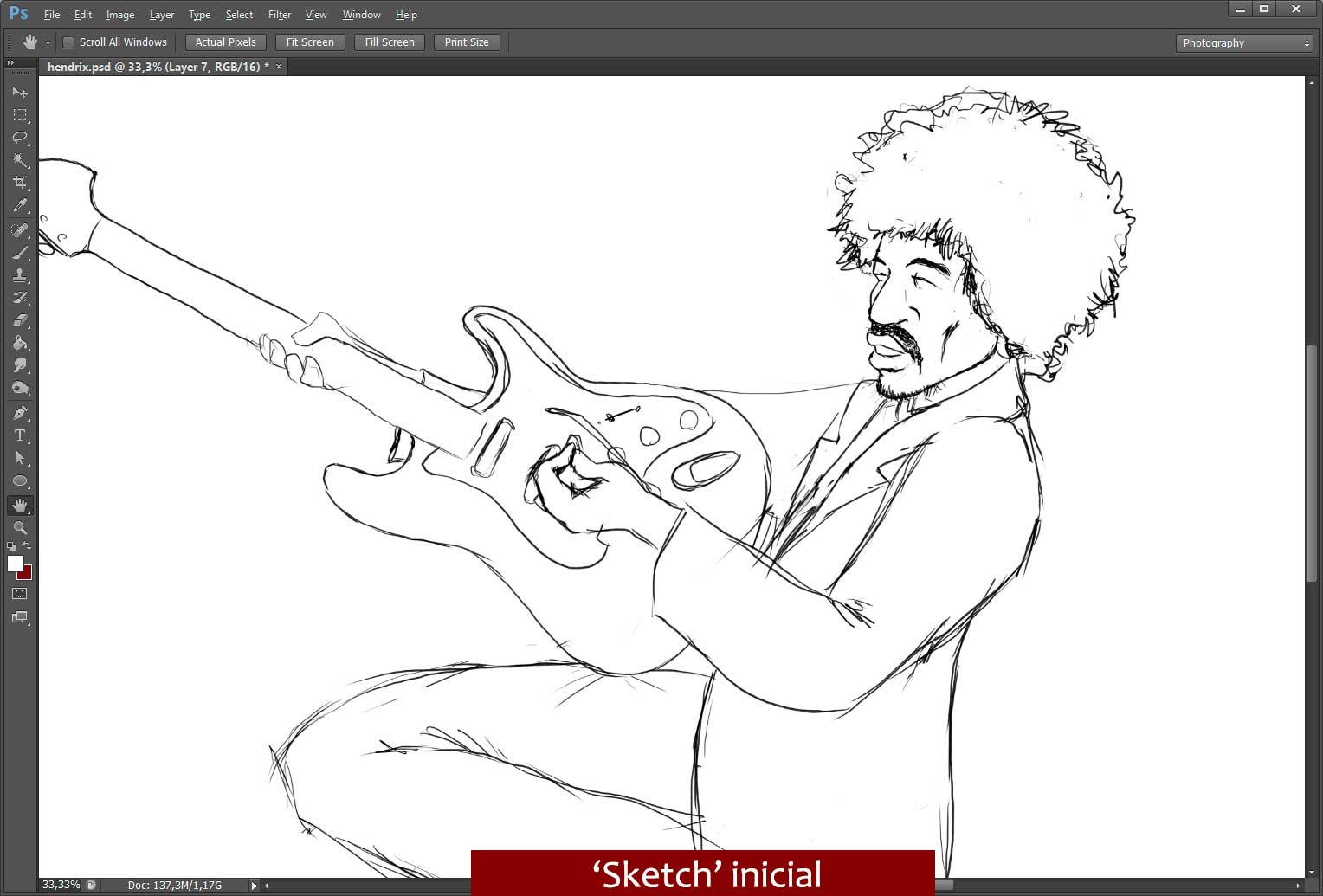1323x896 pixels.
Task: Click the Fit Screen button
Action: pyautogui.click(x=310, y=42)
